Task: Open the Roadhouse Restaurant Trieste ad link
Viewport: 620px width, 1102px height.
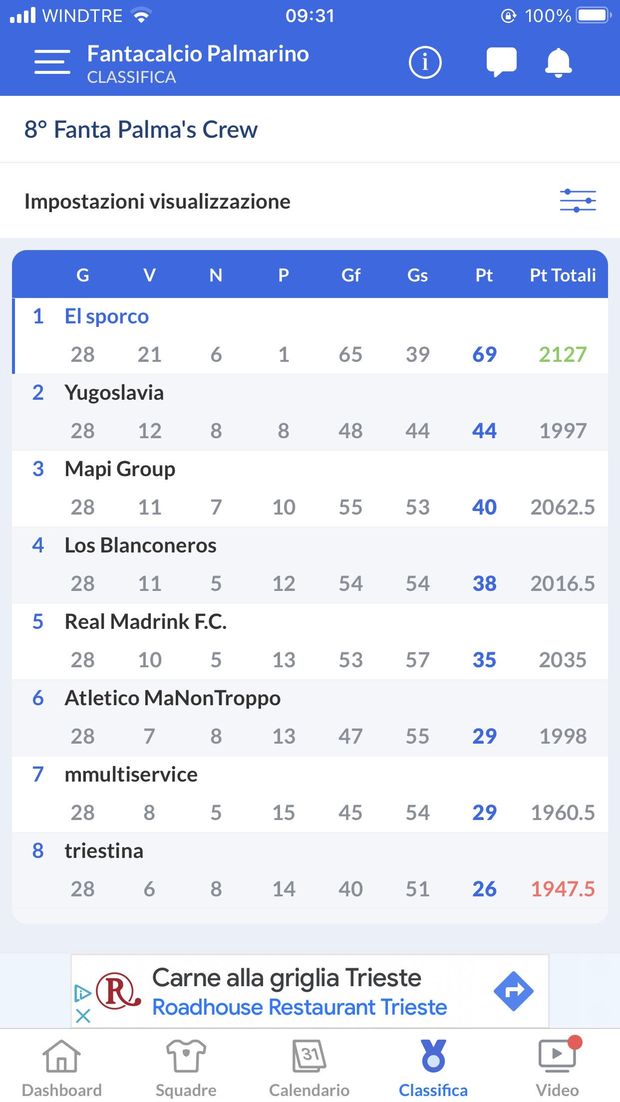Action: (300, 1009)
